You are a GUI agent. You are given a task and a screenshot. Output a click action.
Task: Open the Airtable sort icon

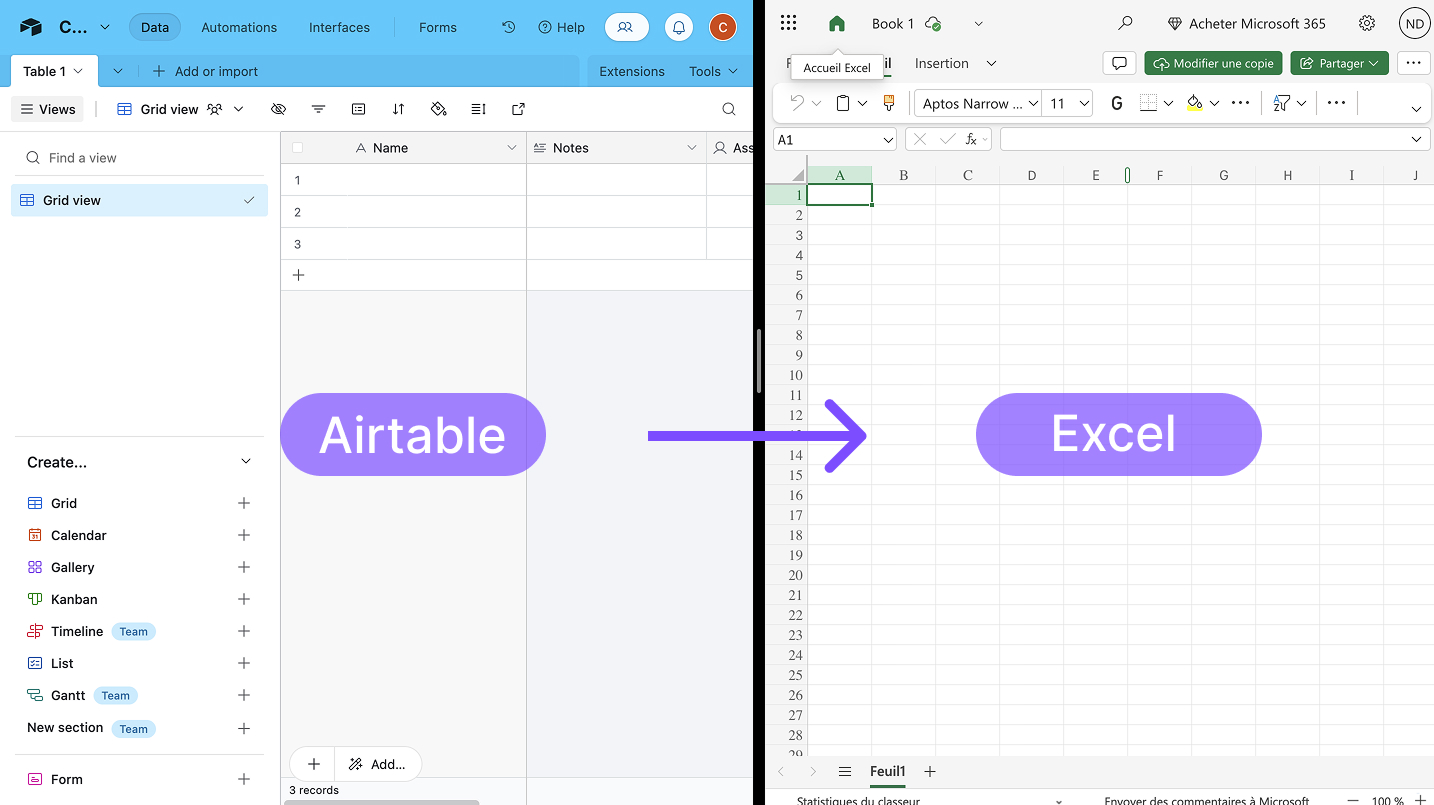398,109
